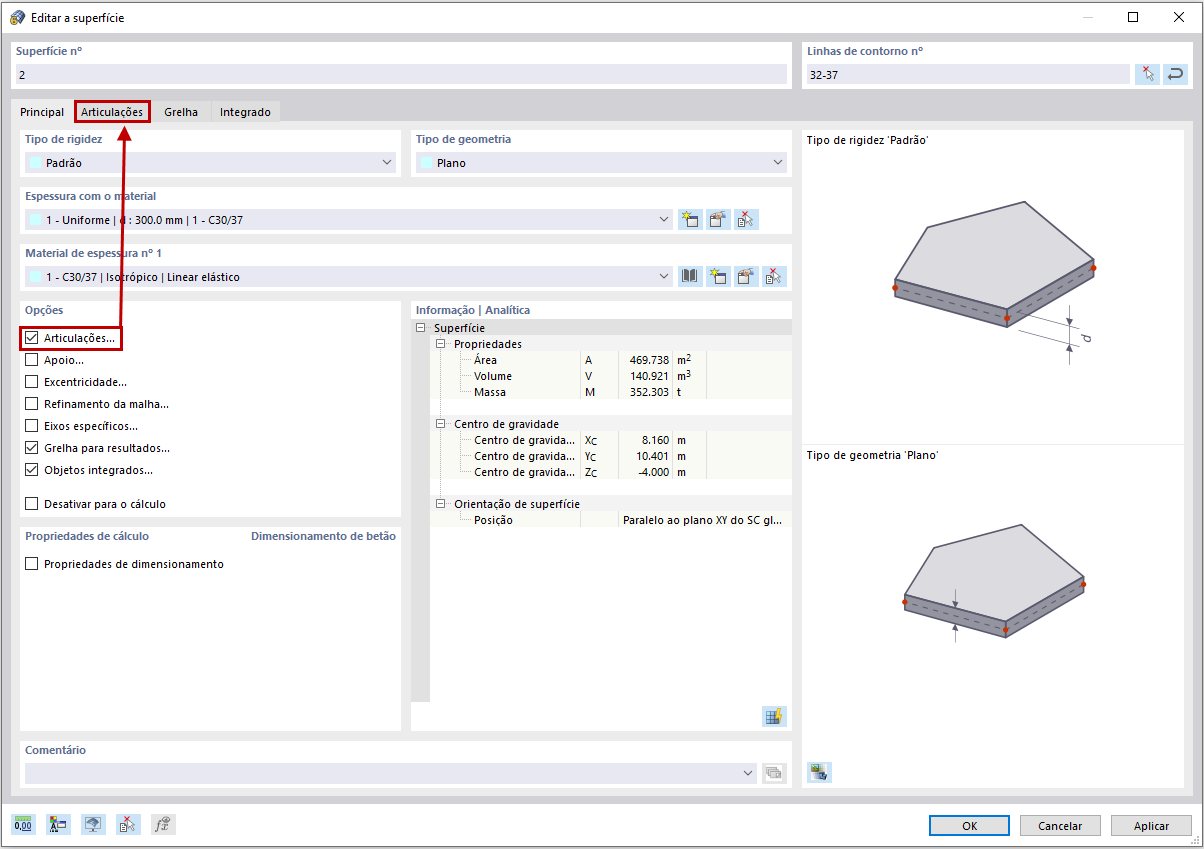Click the select boundary lines graphically icon

1147,74
